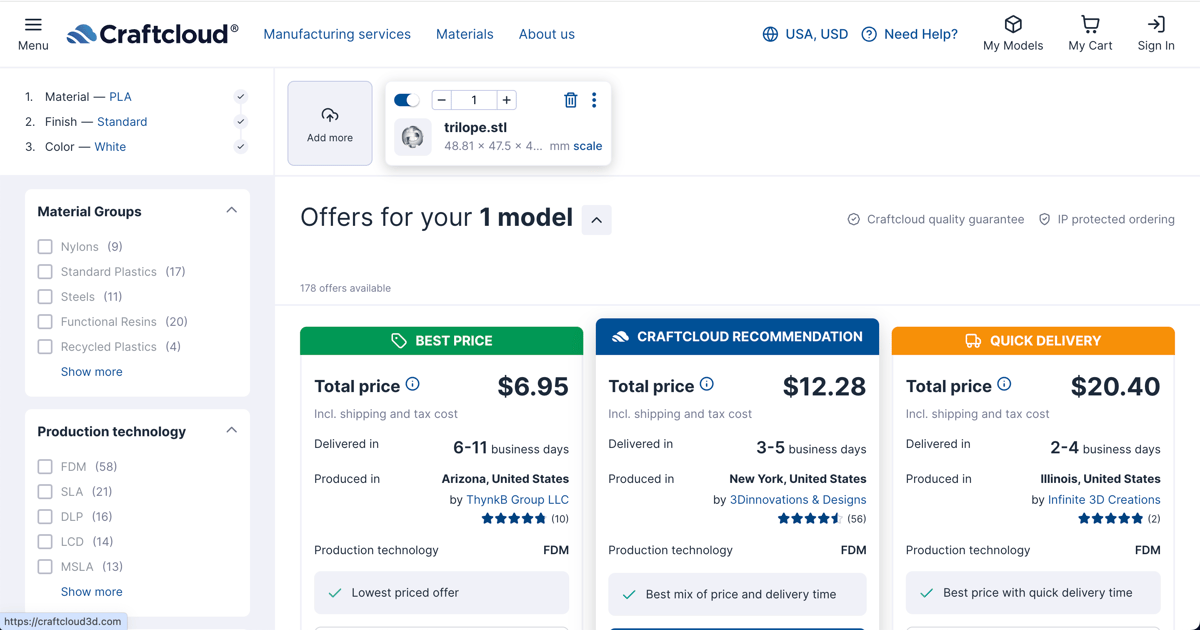Open Materials menu
The image size is (1200, 630).
(465, 34)
